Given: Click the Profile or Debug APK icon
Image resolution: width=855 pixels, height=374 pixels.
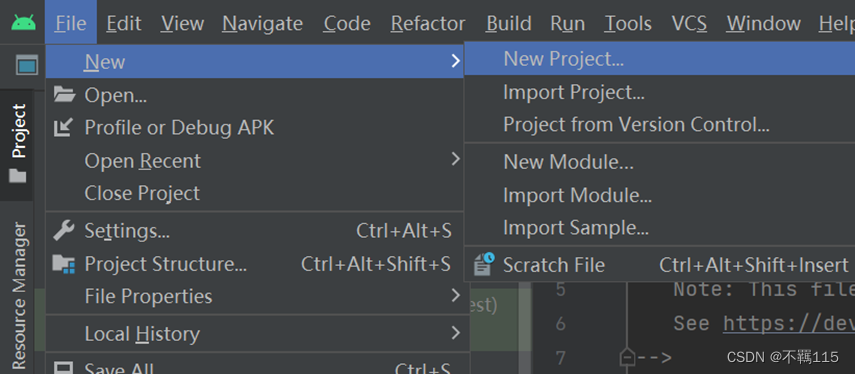Looking at the screenshot, I should point(63,128).
